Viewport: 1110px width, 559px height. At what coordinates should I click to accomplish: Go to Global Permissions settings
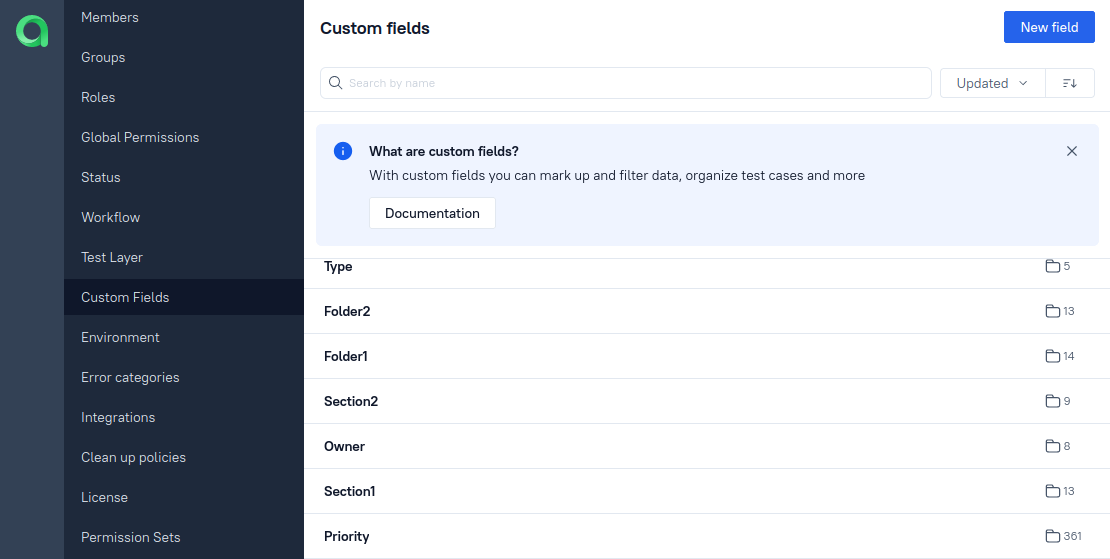pyautogui.click(x=140, y=137)
